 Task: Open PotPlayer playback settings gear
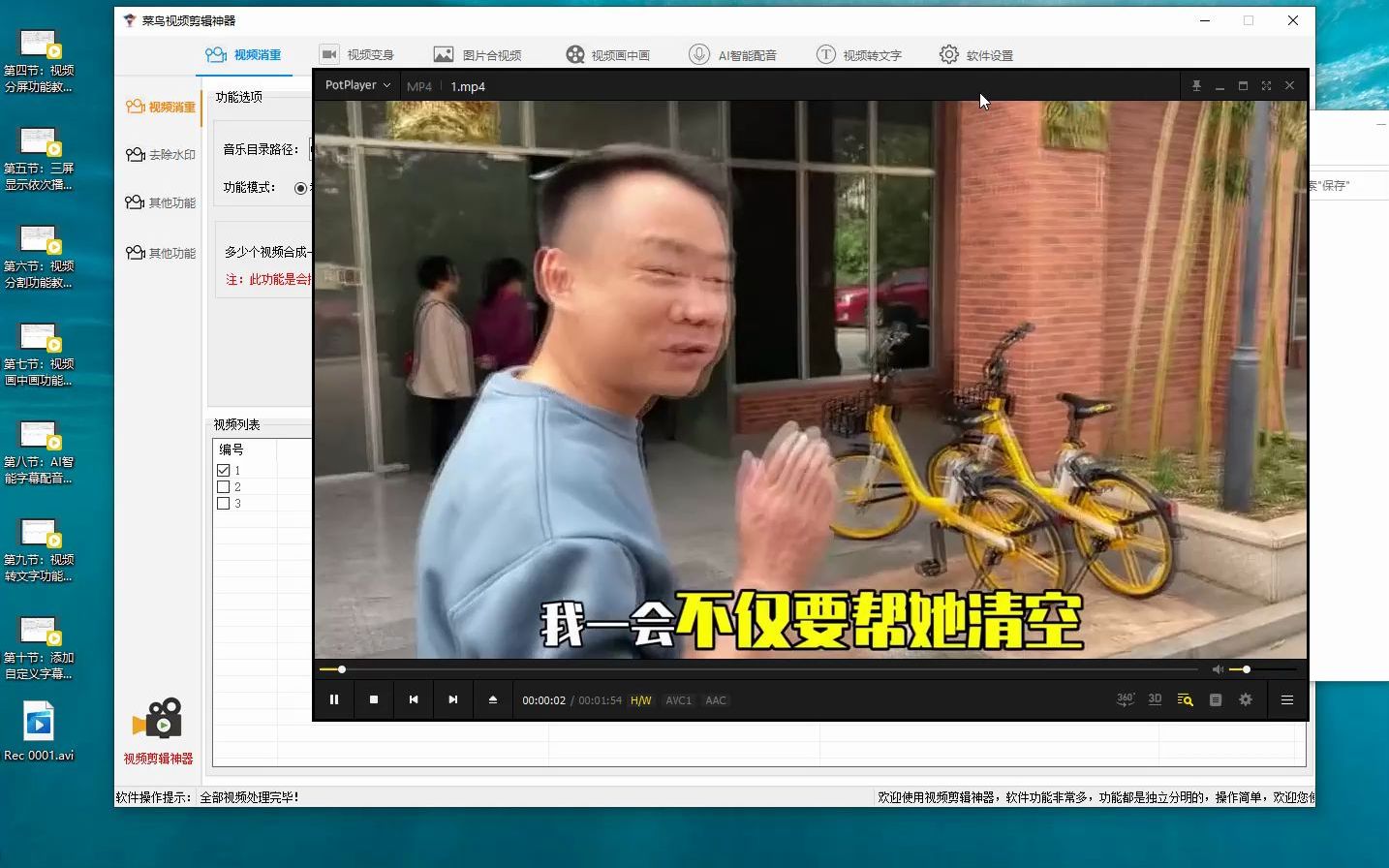point(1246,699)
